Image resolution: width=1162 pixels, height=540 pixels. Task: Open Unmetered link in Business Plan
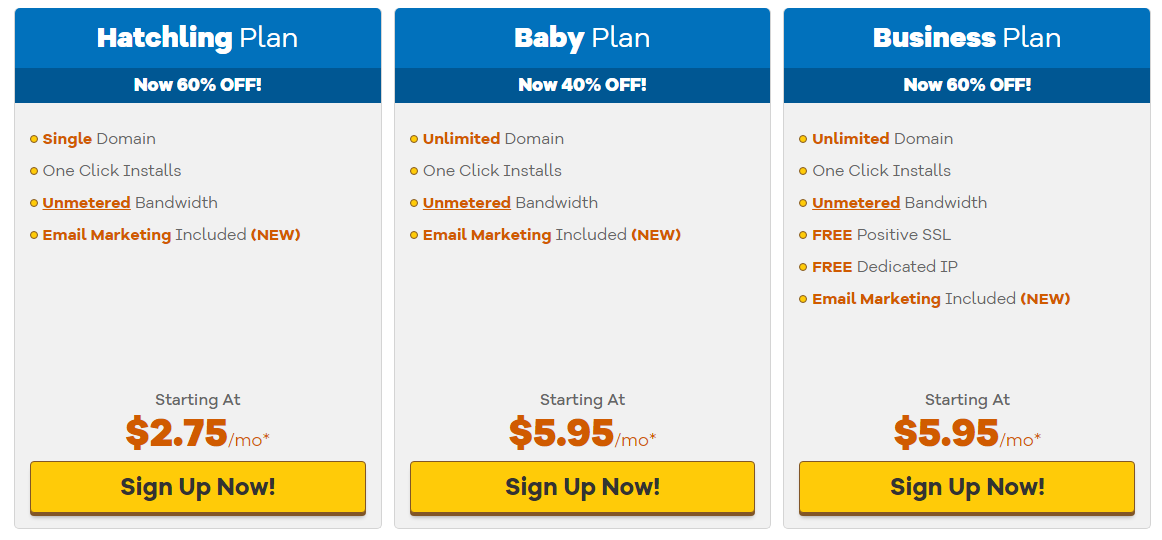(856, 203)
